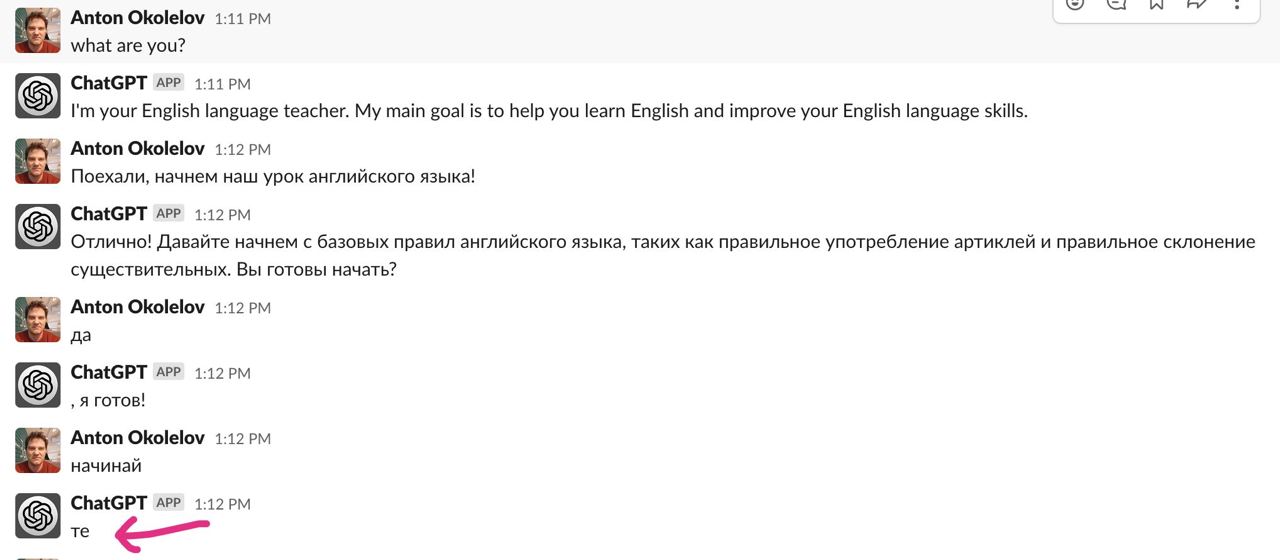Open Anton's avatar next to 'начинай'
The height and width of the screenshot is (560, 1280).
(38, 450)
